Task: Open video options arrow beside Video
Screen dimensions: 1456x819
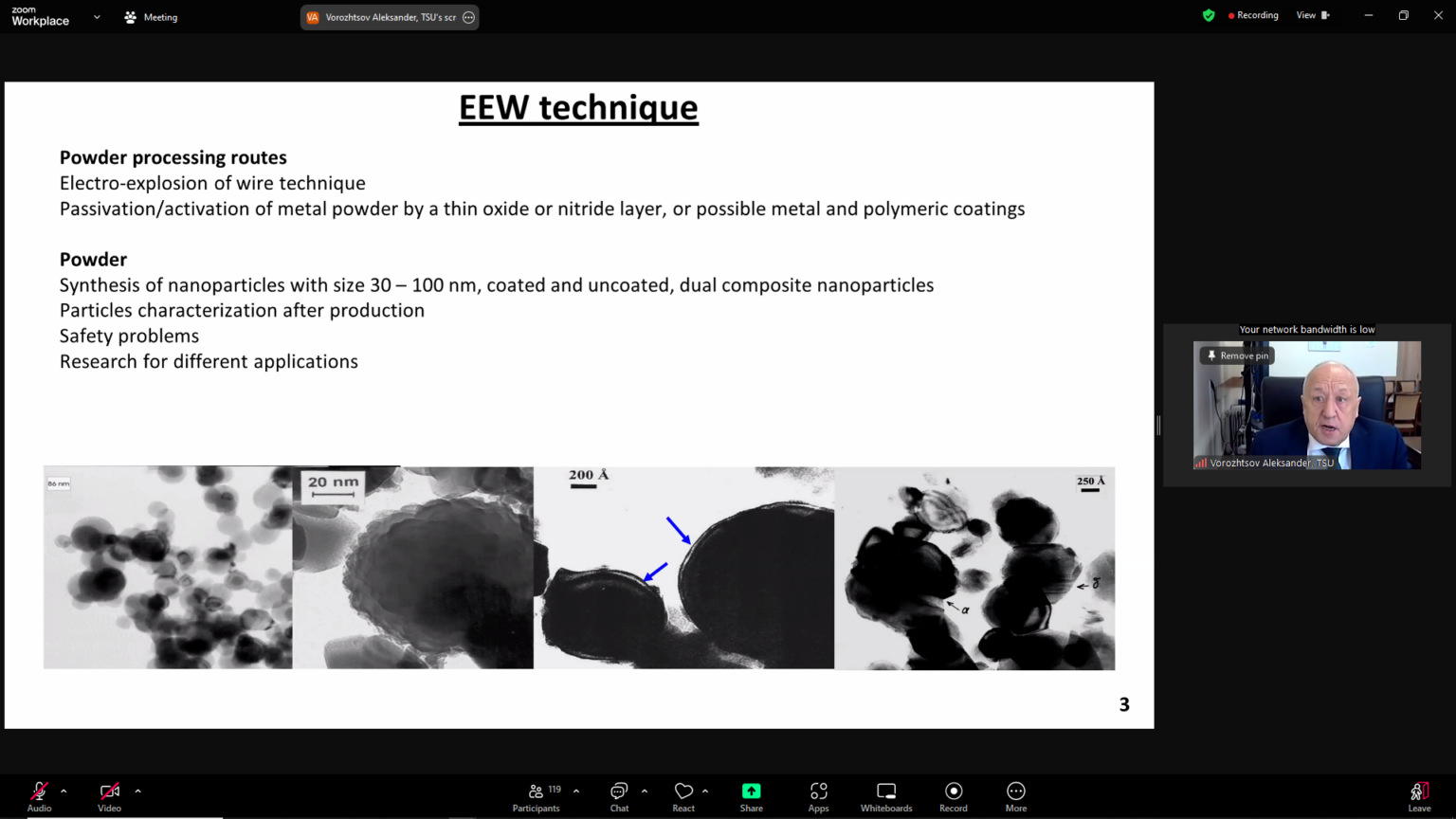Action: (x=137, y=791)
